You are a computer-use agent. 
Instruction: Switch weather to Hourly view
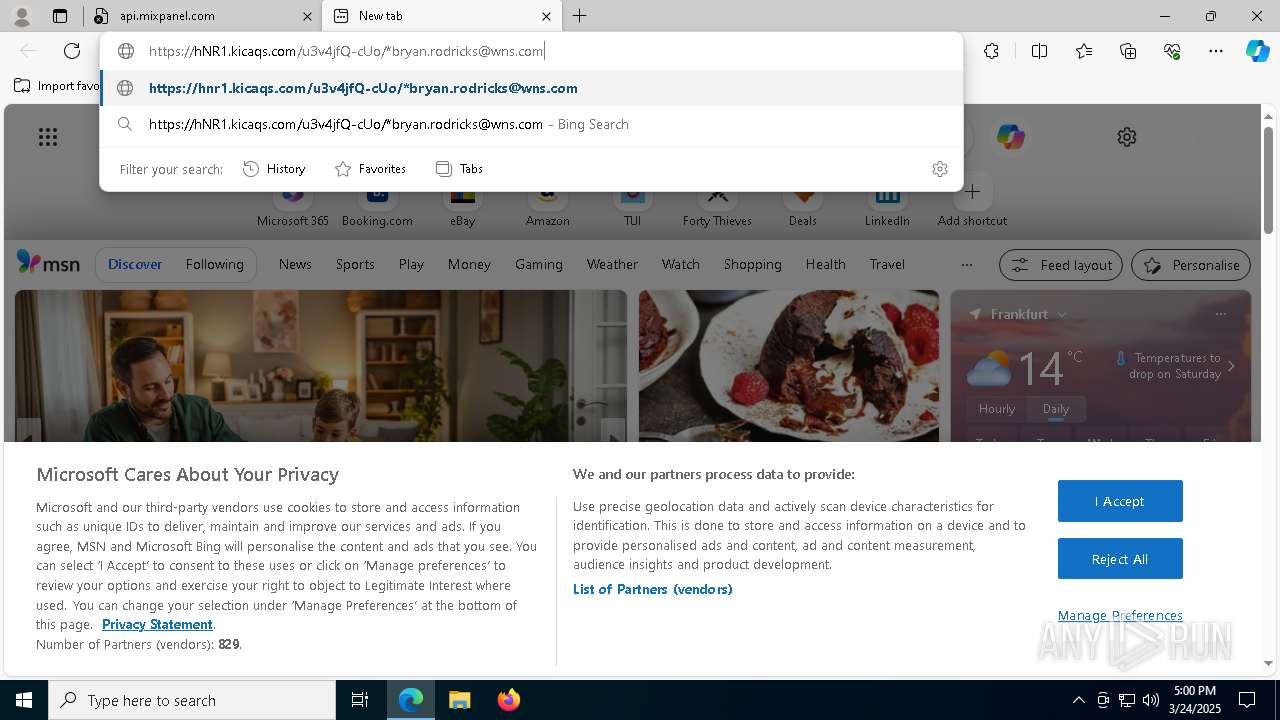996,409
